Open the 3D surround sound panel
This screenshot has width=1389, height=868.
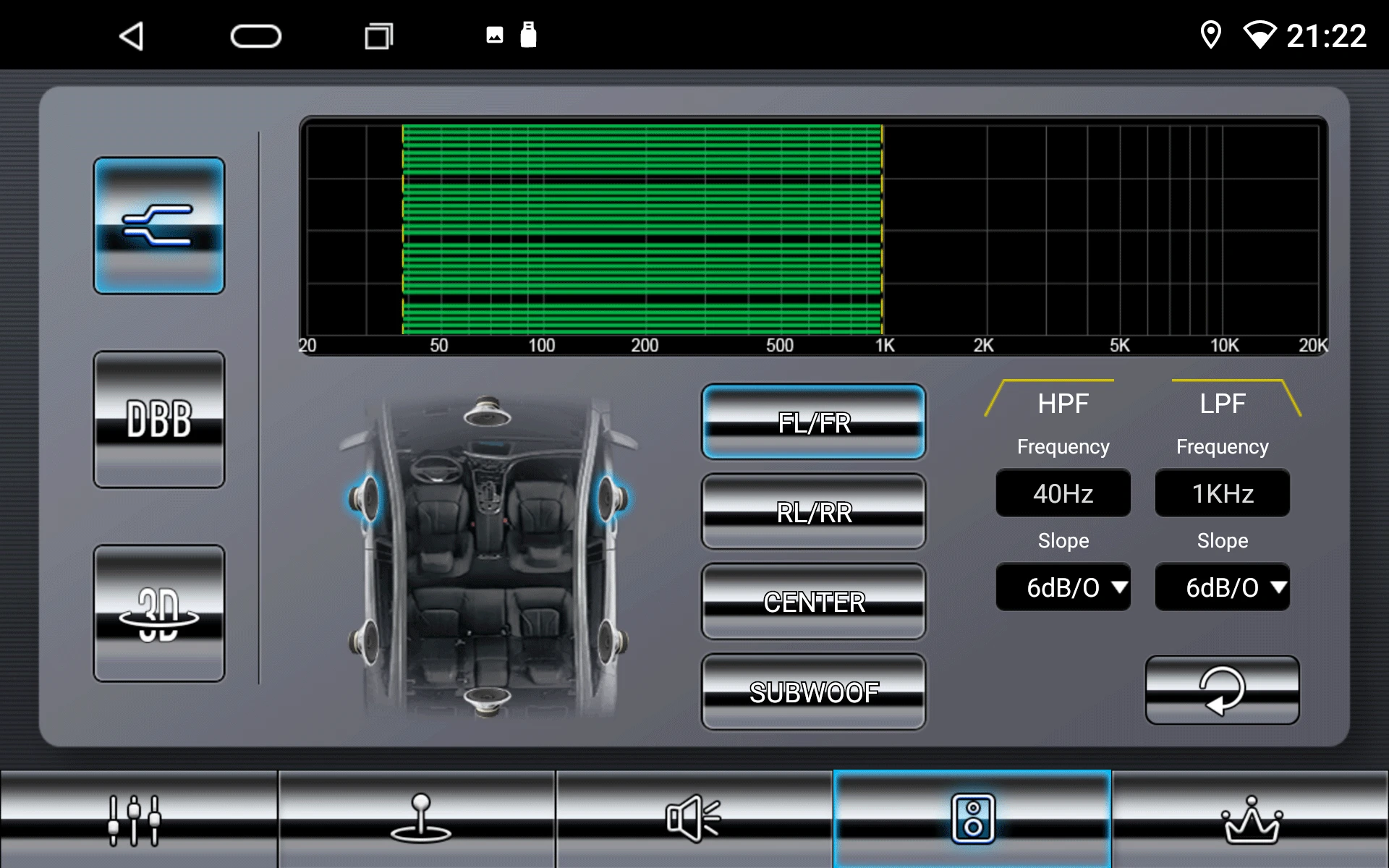158,613
